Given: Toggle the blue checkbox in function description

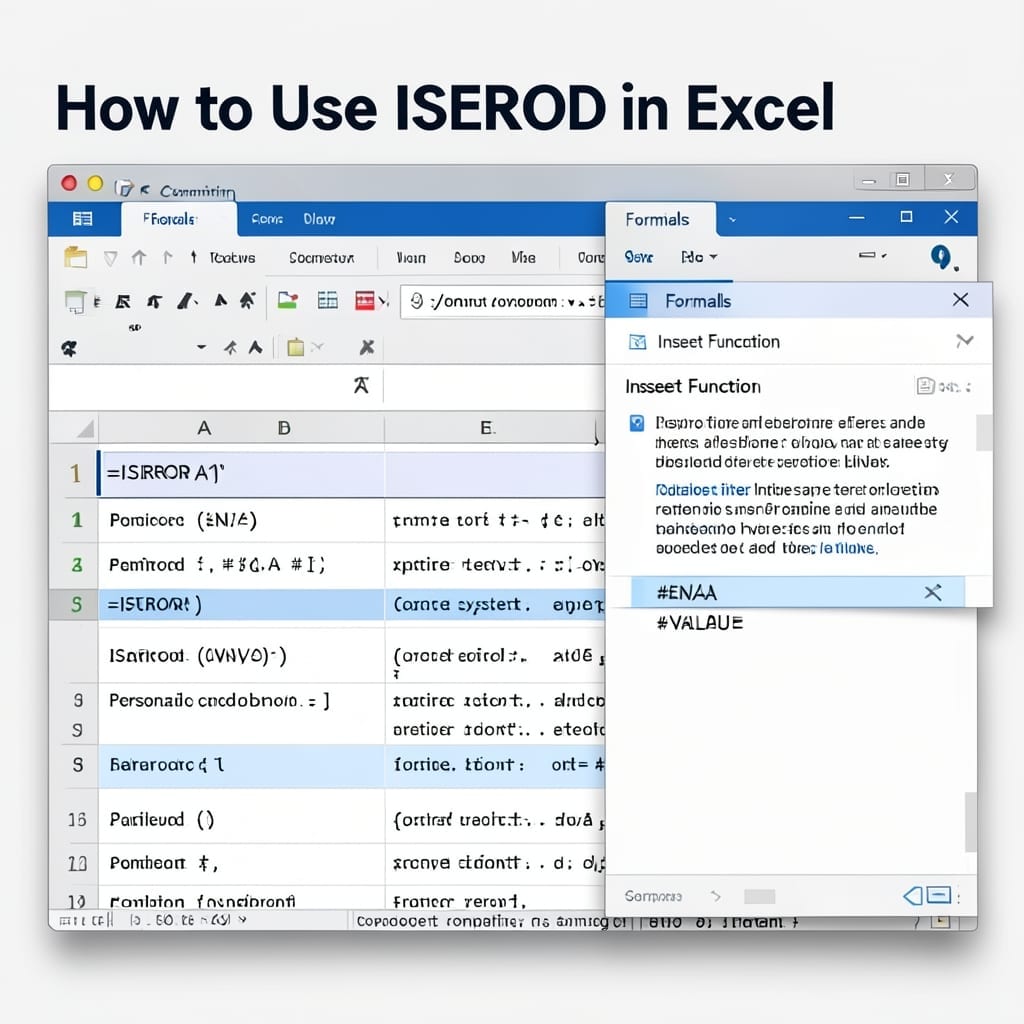Looking at the screenshot, I should (x=637, y=423).
